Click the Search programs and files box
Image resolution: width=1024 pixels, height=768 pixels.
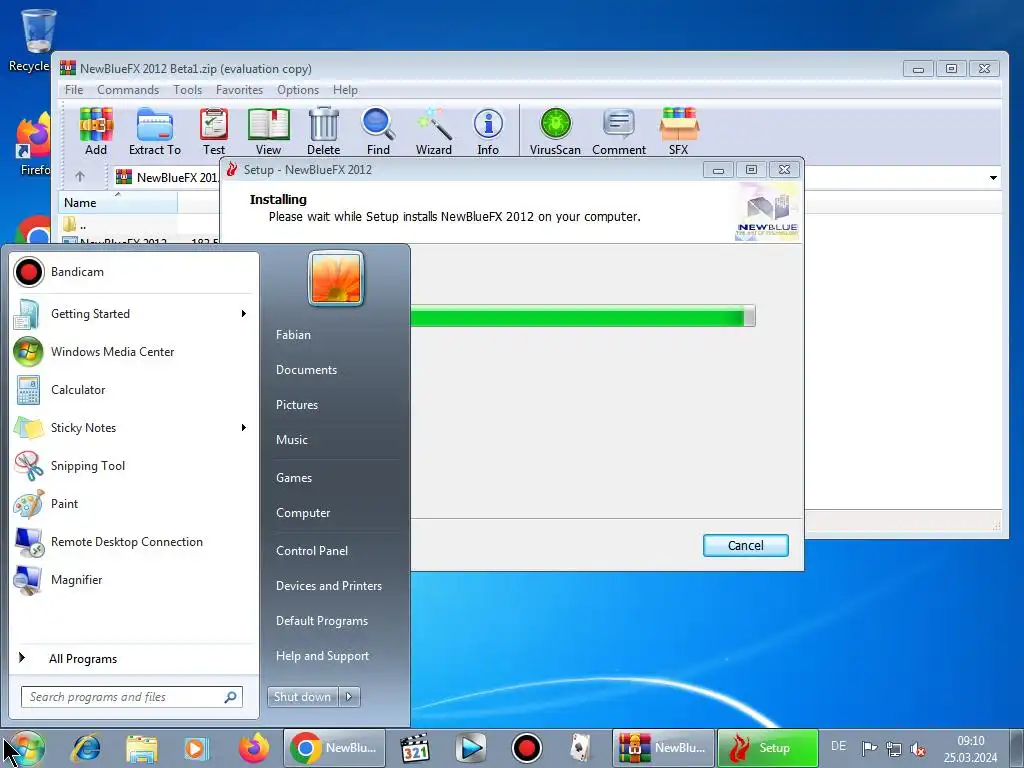tap(131, 697)
